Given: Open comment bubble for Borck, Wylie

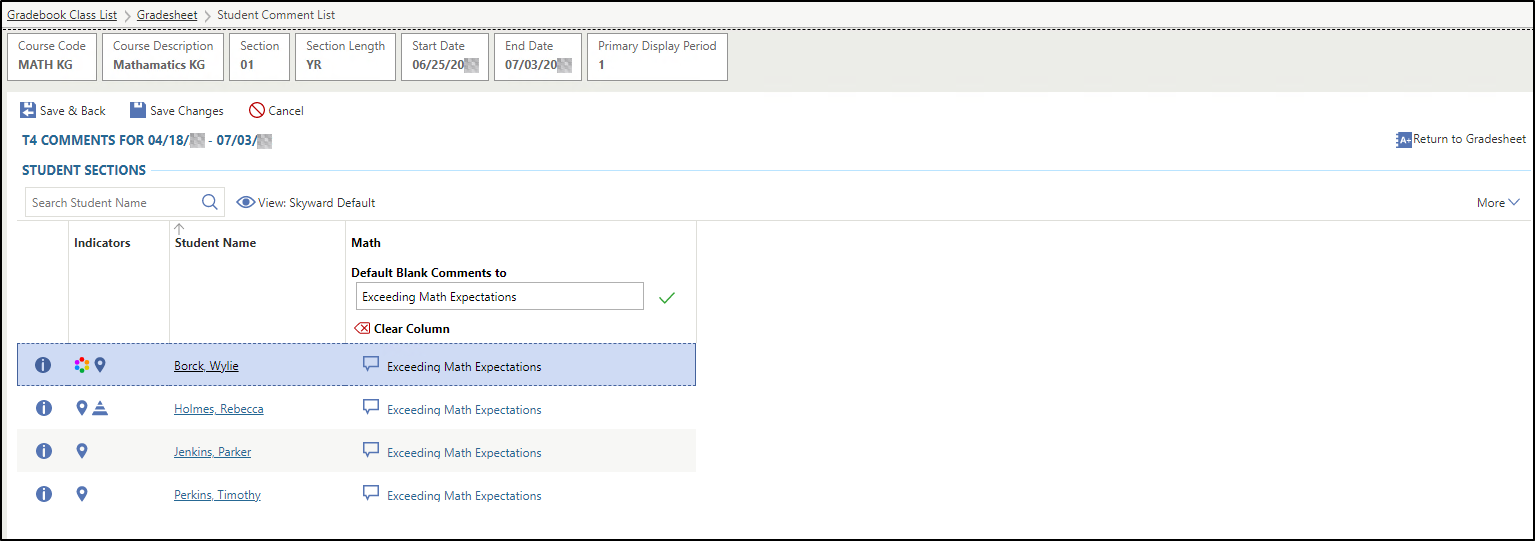Looking at the screenshot, I should pos(371,365).
